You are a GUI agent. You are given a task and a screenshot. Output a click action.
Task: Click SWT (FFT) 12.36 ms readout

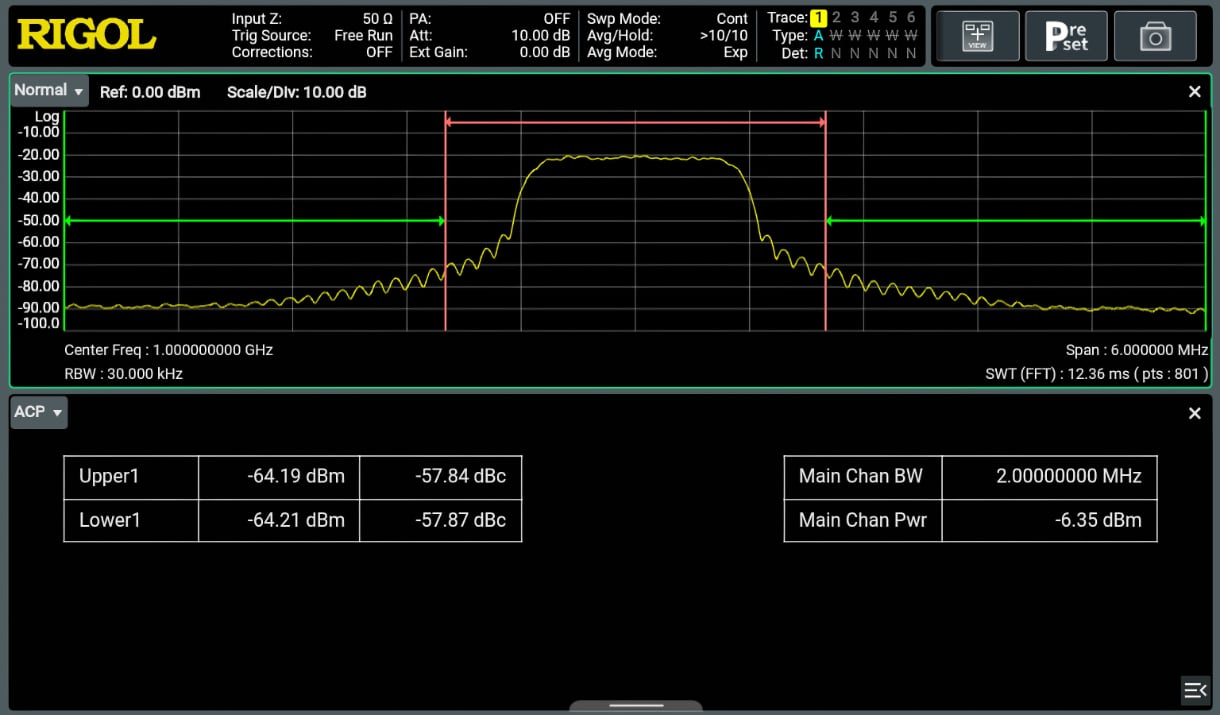click(1097, 374)
